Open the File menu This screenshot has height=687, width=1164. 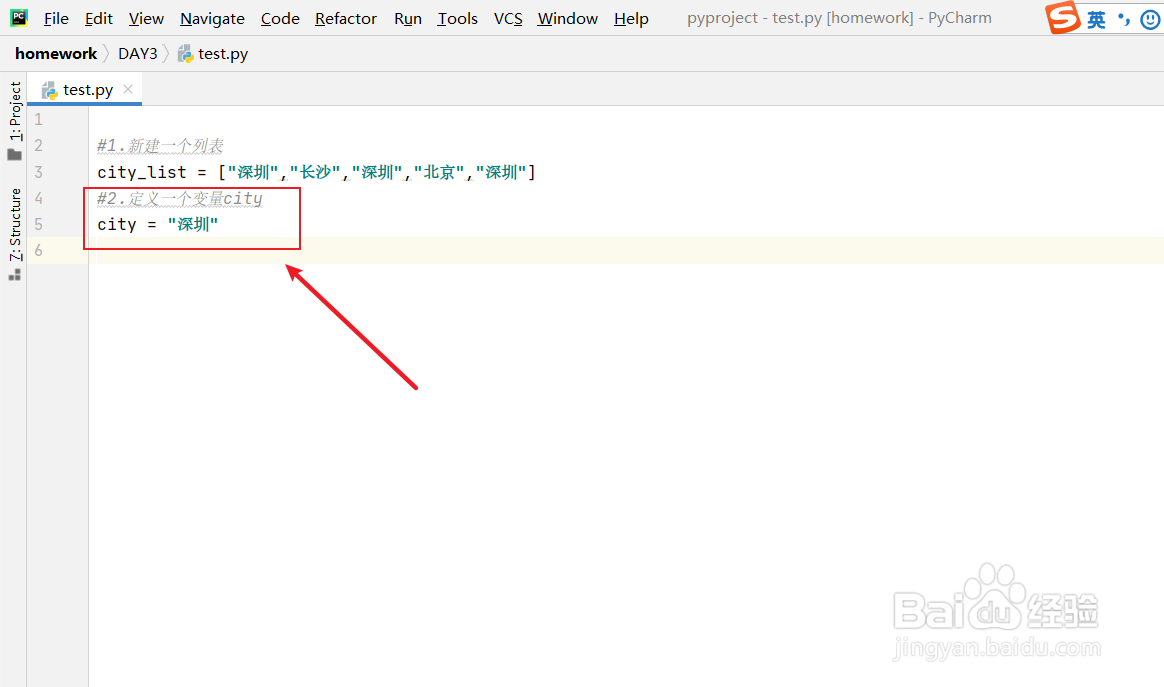pos(56,19)
